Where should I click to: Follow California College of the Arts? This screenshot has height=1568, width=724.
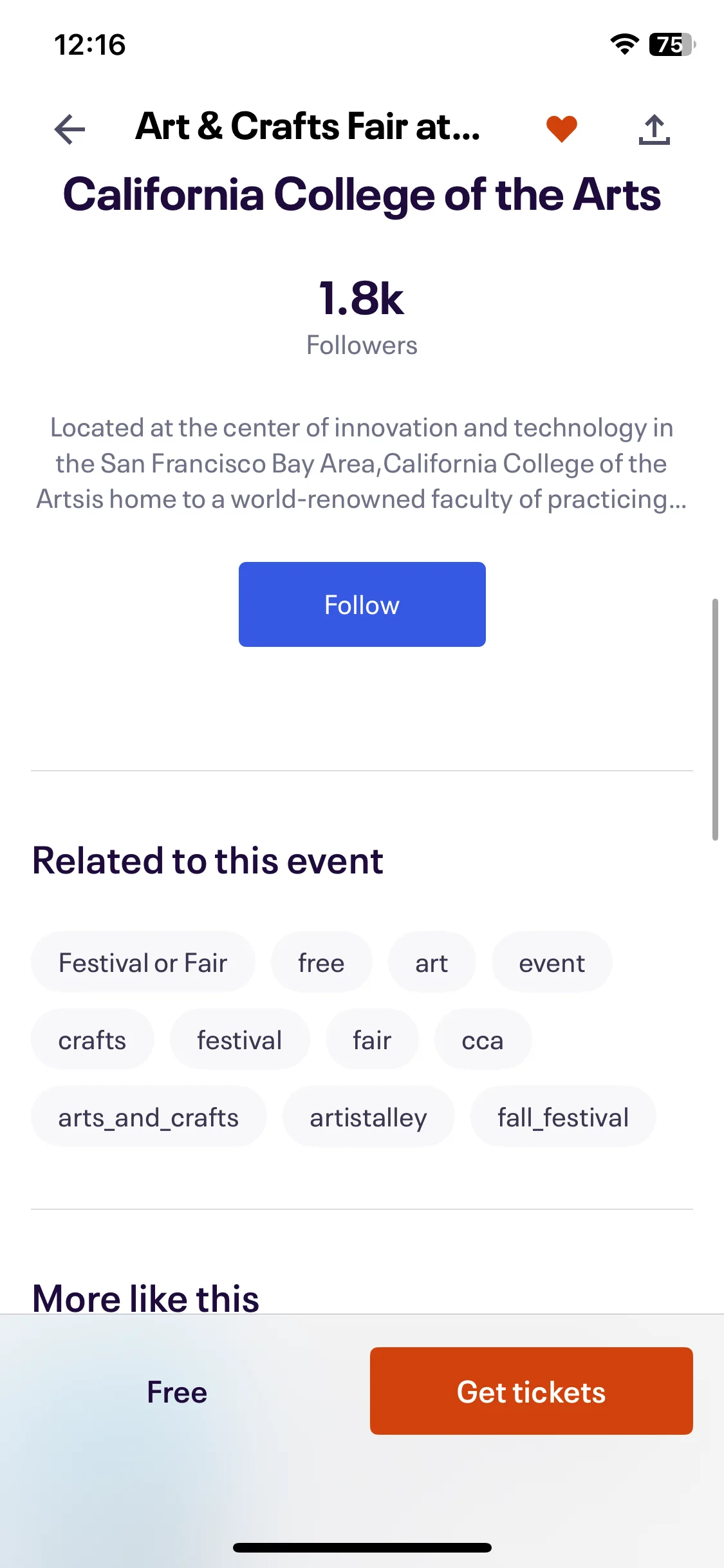coord(362,604)
